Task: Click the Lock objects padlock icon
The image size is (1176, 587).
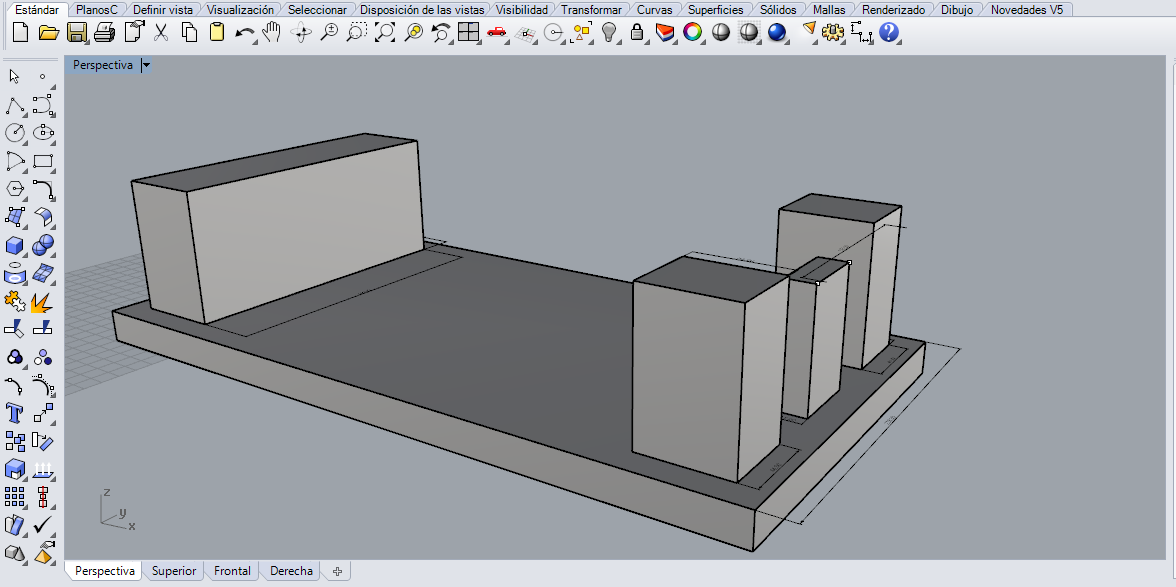Action: [x=637, y=33]
